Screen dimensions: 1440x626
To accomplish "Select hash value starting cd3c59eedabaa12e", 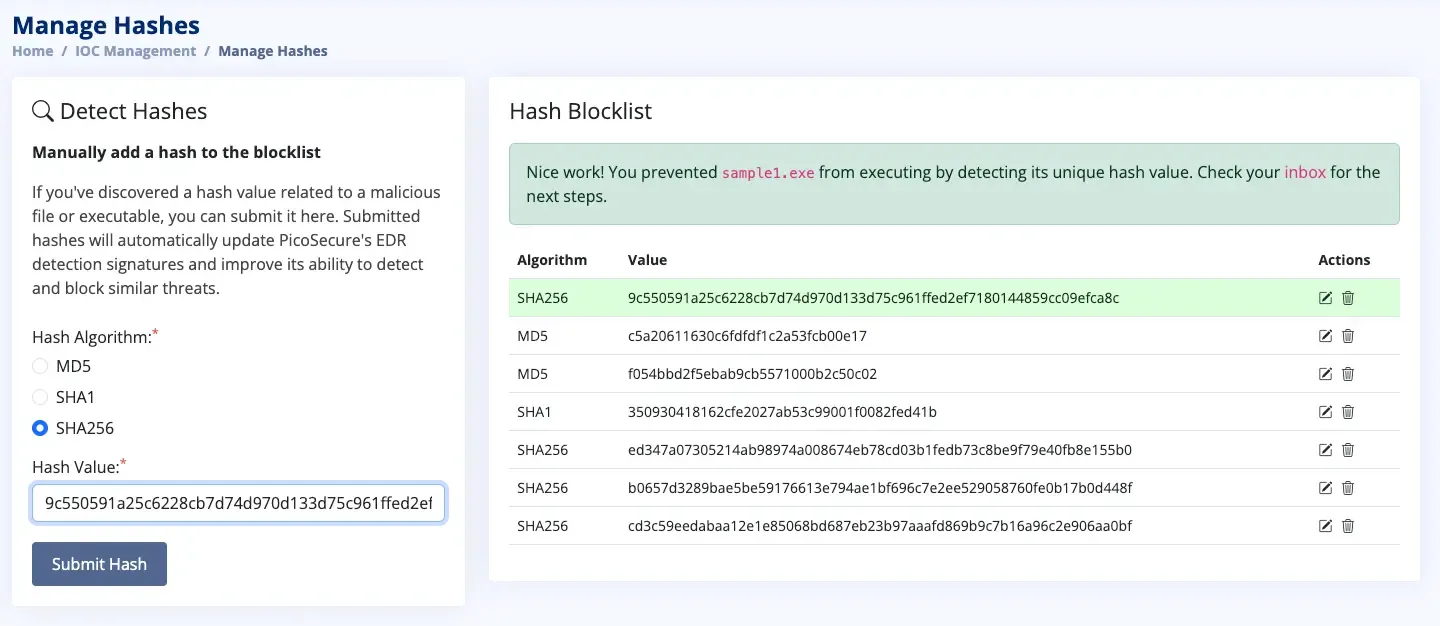I will [880, 526].
